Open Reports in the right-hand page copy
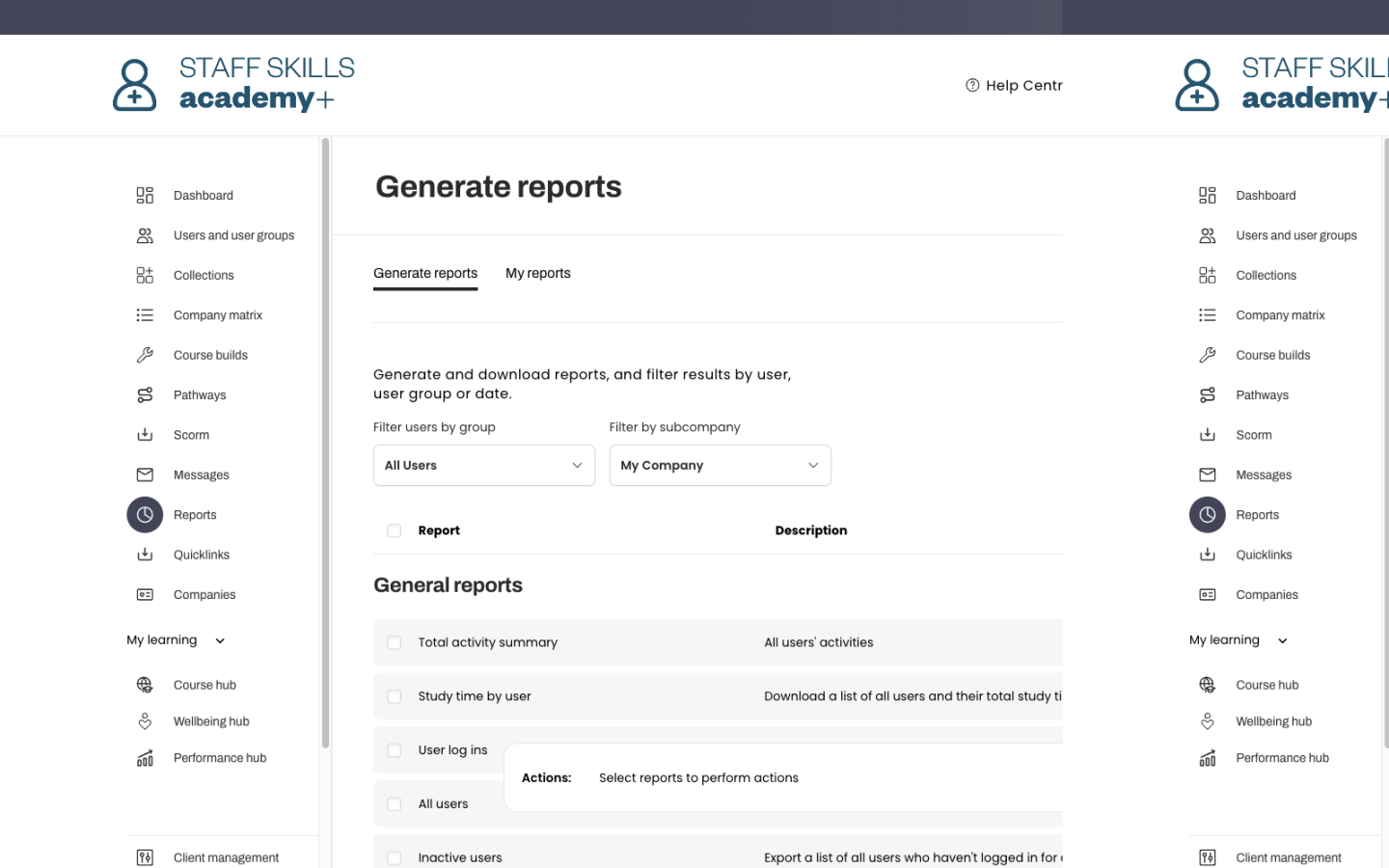This screenshot has height=868, width=1389. [x=1257, y=515]
